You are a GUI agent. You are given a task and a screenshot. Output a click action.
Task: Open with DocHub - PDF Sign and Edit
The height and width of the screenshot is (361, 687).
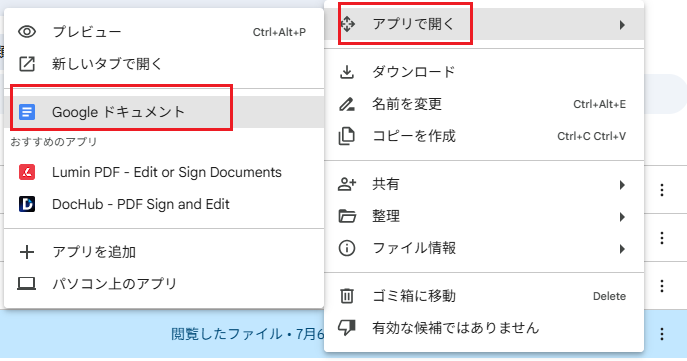click(x=164, y=204)
